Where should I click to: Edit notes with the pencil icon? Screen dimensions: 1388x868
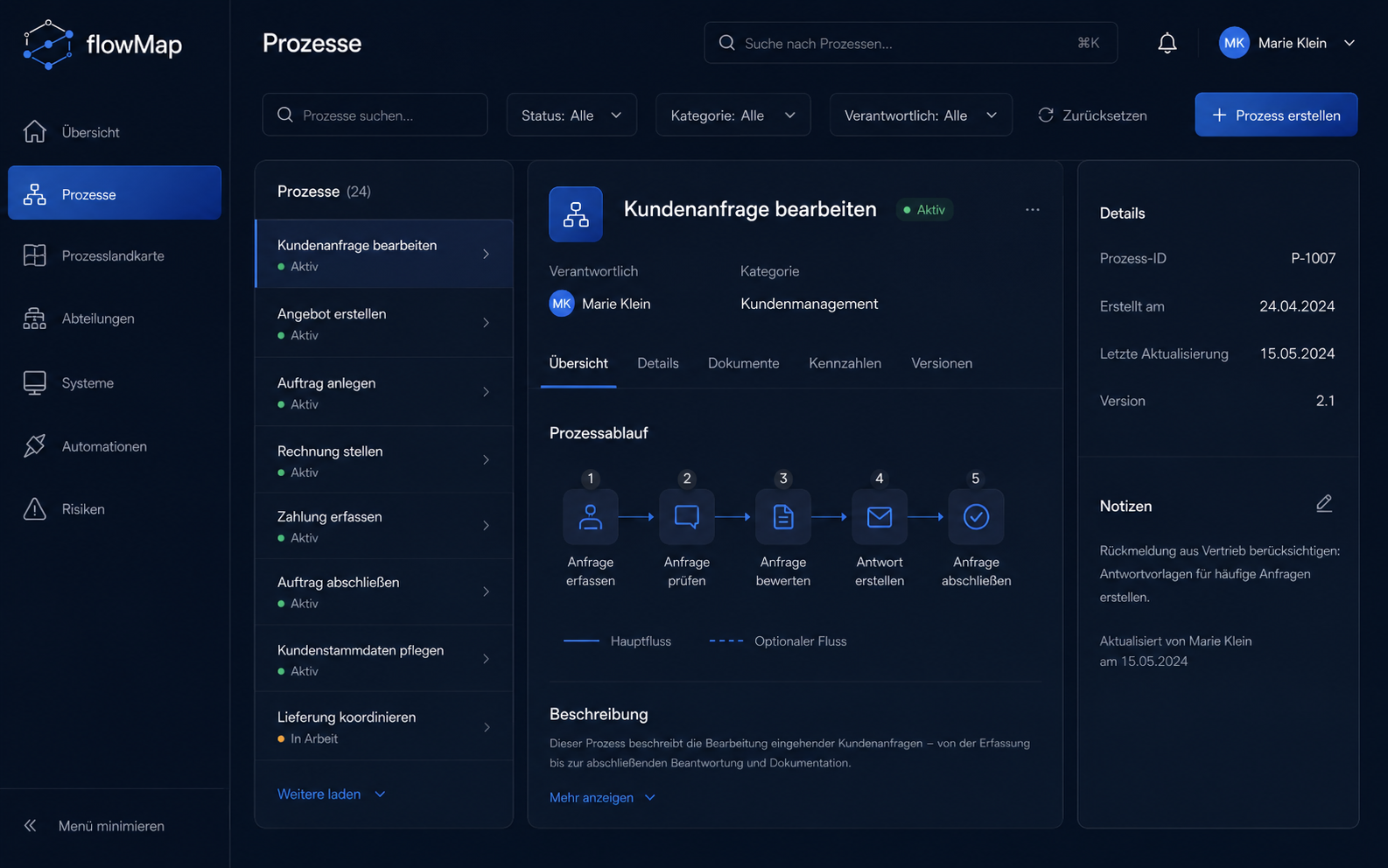click(x=1324, y=504)
